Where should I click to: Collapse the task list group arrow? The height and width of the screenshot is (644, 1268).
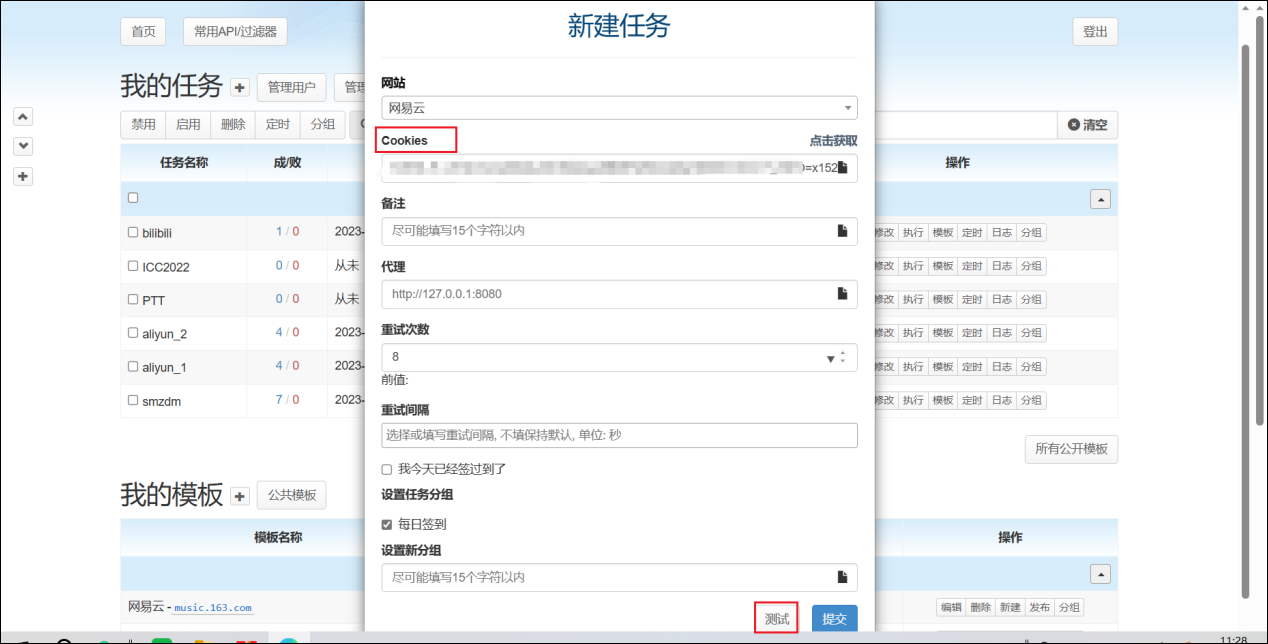(1100, 199)
